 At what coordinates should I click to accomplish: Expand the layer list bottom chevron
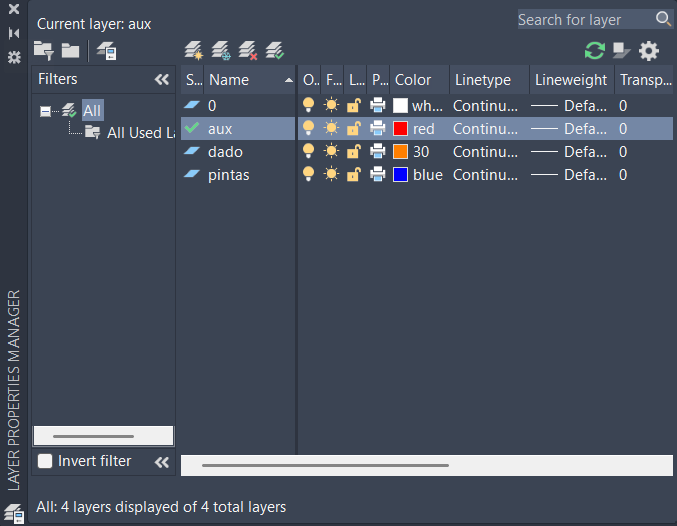[161, 462]
